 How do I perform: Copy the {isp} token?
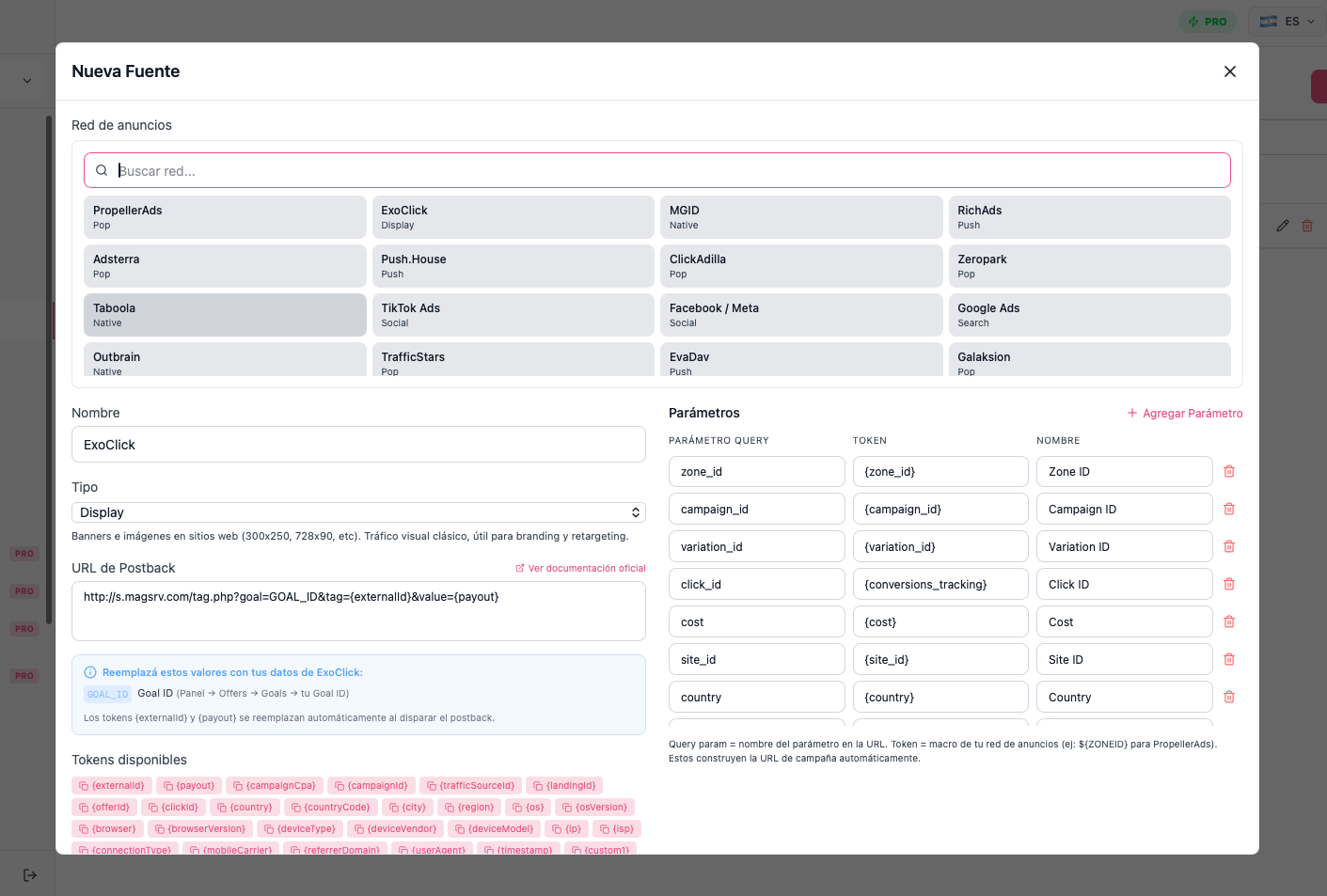tap(617, 829)
